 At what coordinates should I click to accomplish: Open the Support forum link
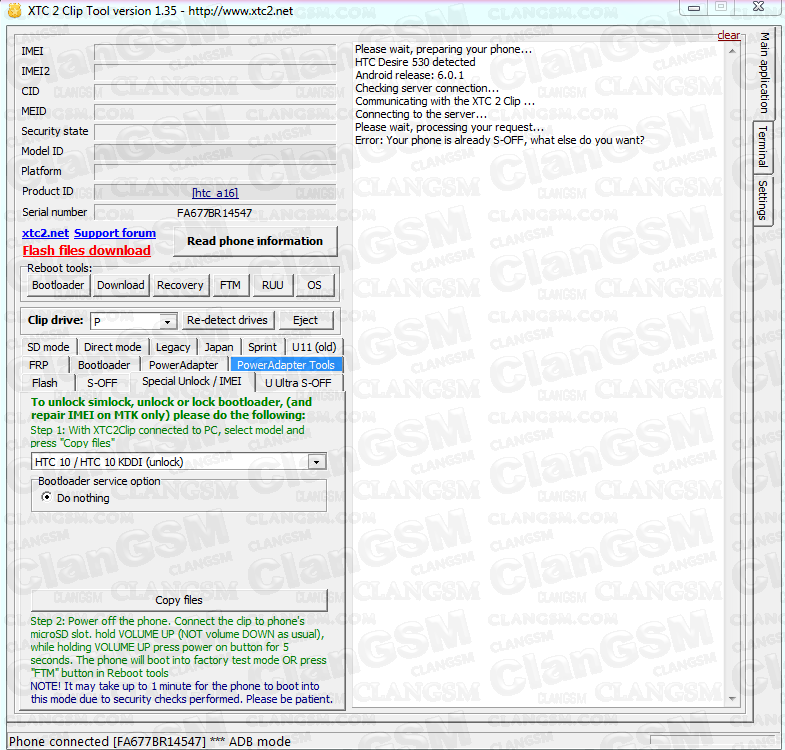point(115,233)
